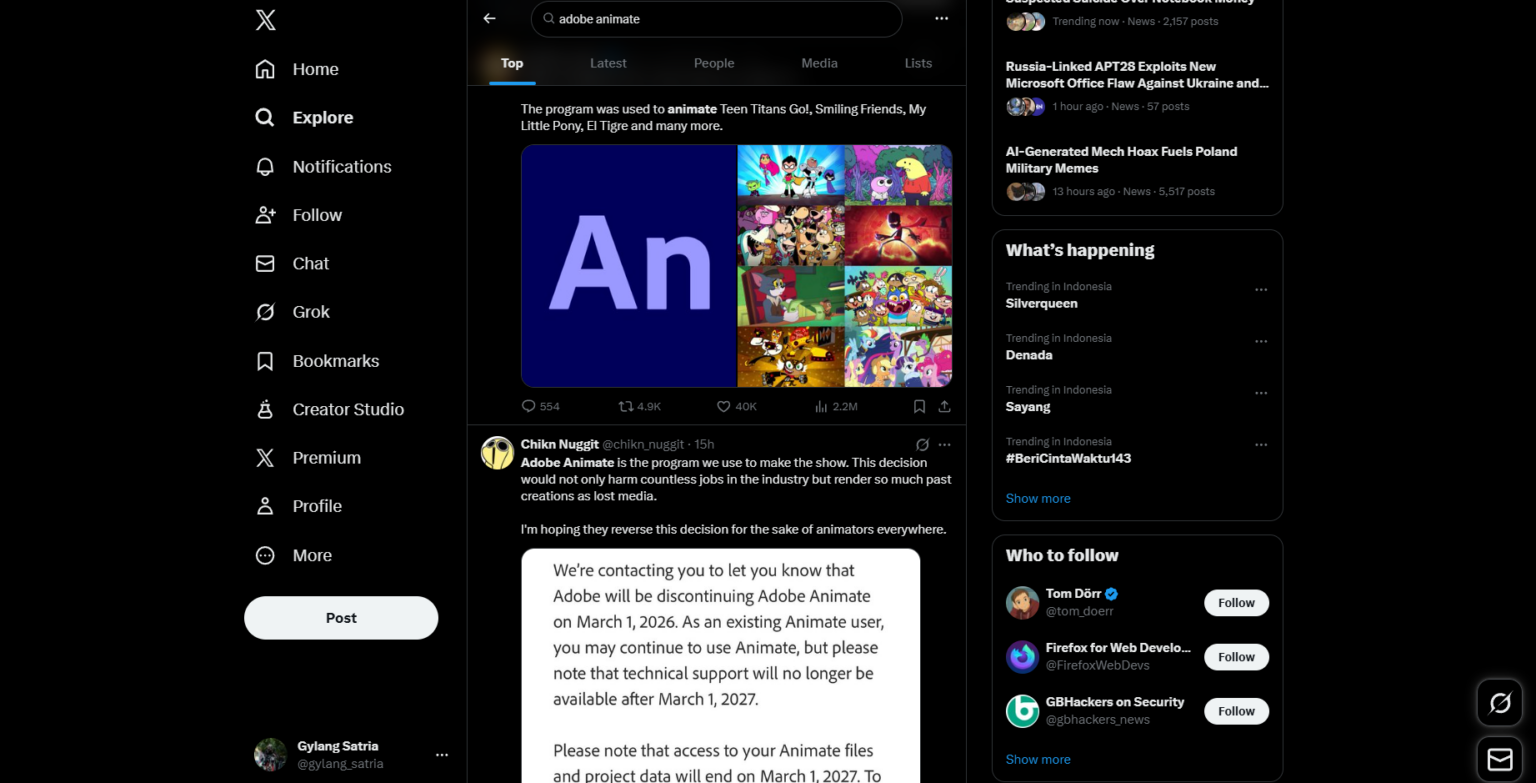
Task: Open options for #BeriCintaWaktu143 trend
Action: pyautogui.click(x=1261, y=444)
